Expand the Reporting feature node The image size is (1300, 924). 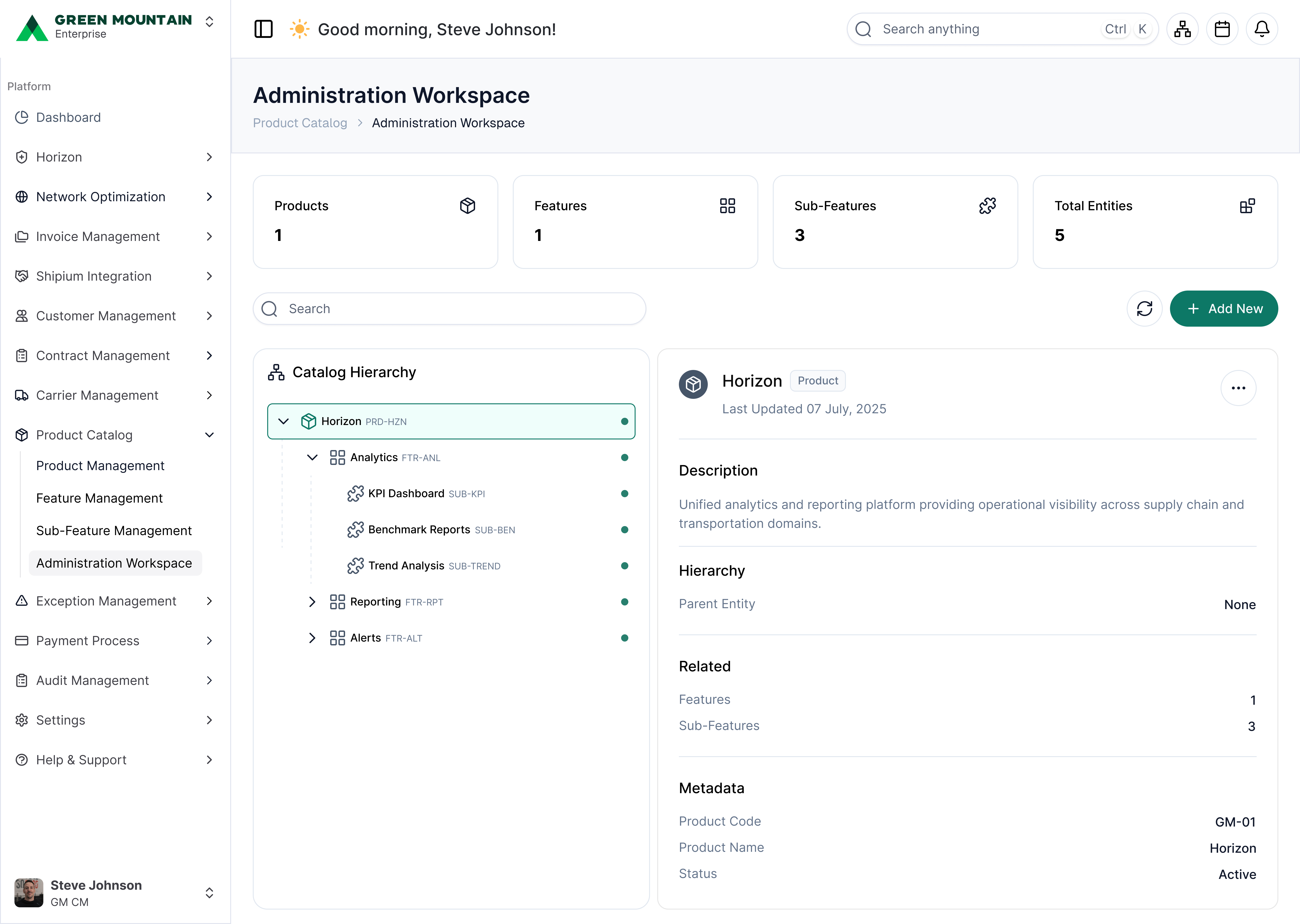tap(312, 602)
